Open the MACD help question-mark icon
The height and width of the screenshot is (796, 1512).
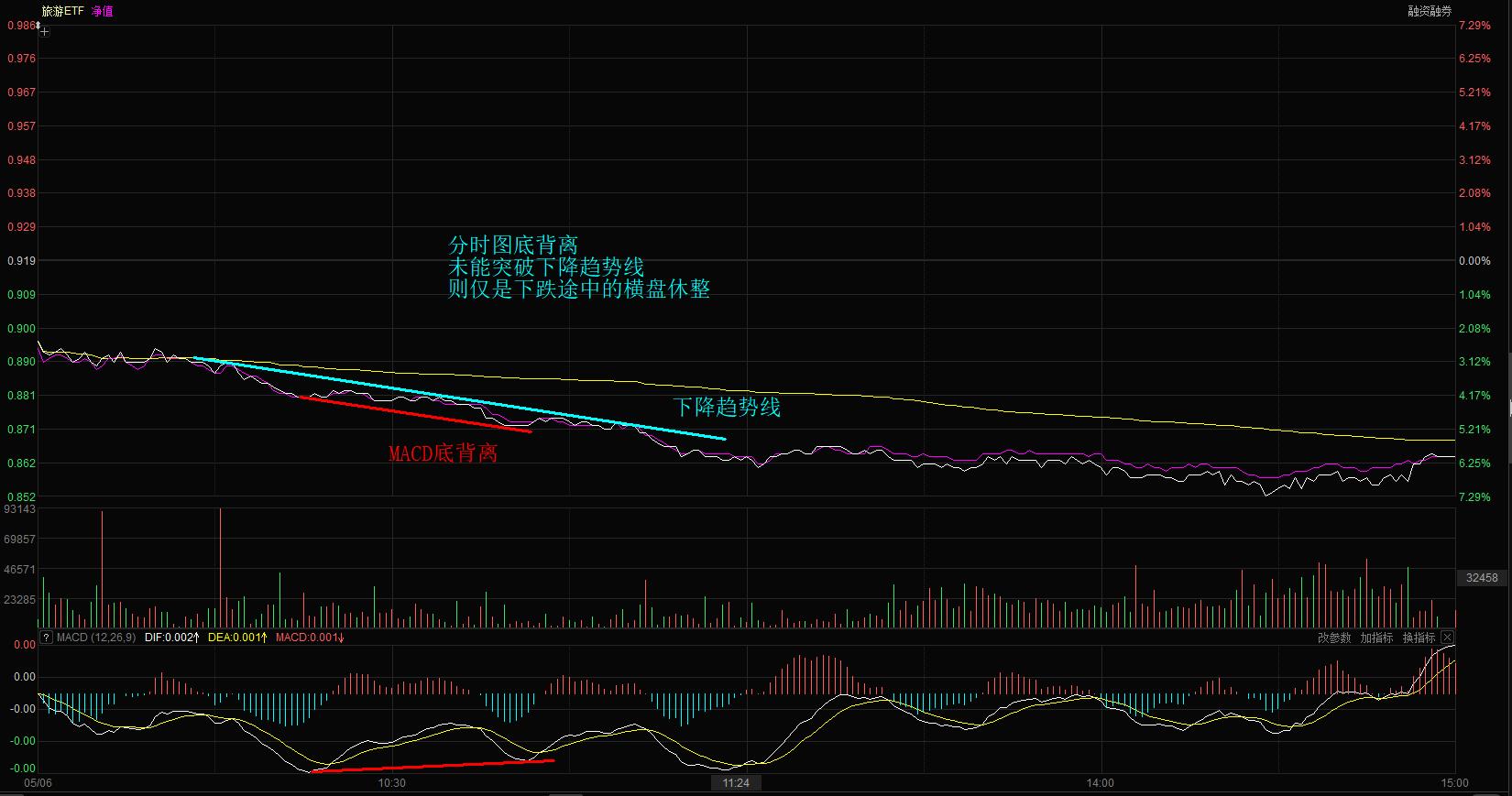tap(46, 638)
